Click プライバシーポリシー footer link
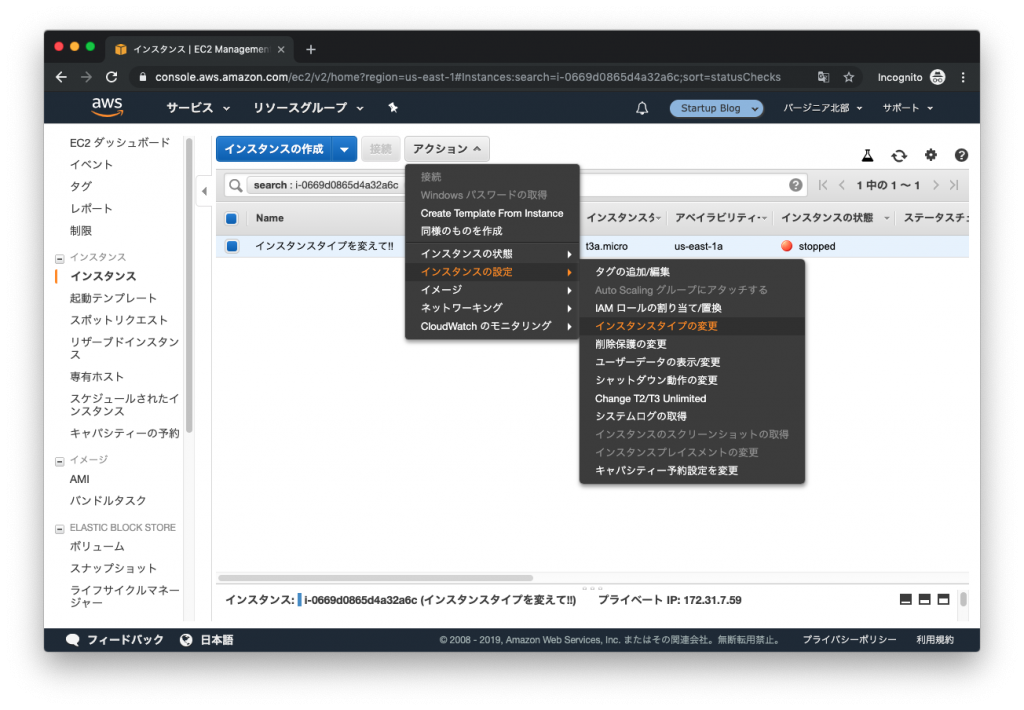1024x710 pixels. coord(849,639)
